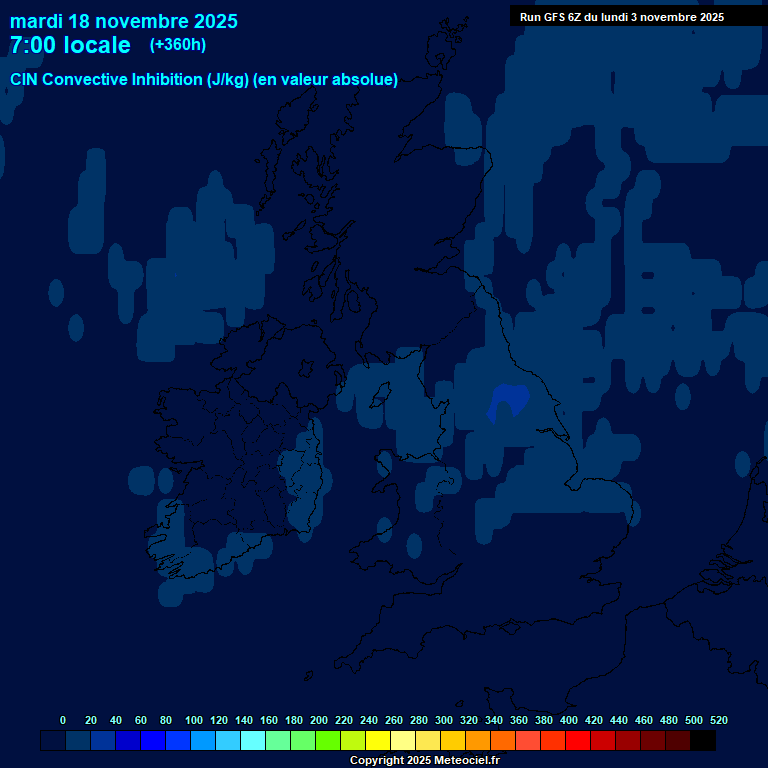Screen dimensions: 768x768
Task: Click the darkest navy swatch at legend's left end
Action: [53, 741]
